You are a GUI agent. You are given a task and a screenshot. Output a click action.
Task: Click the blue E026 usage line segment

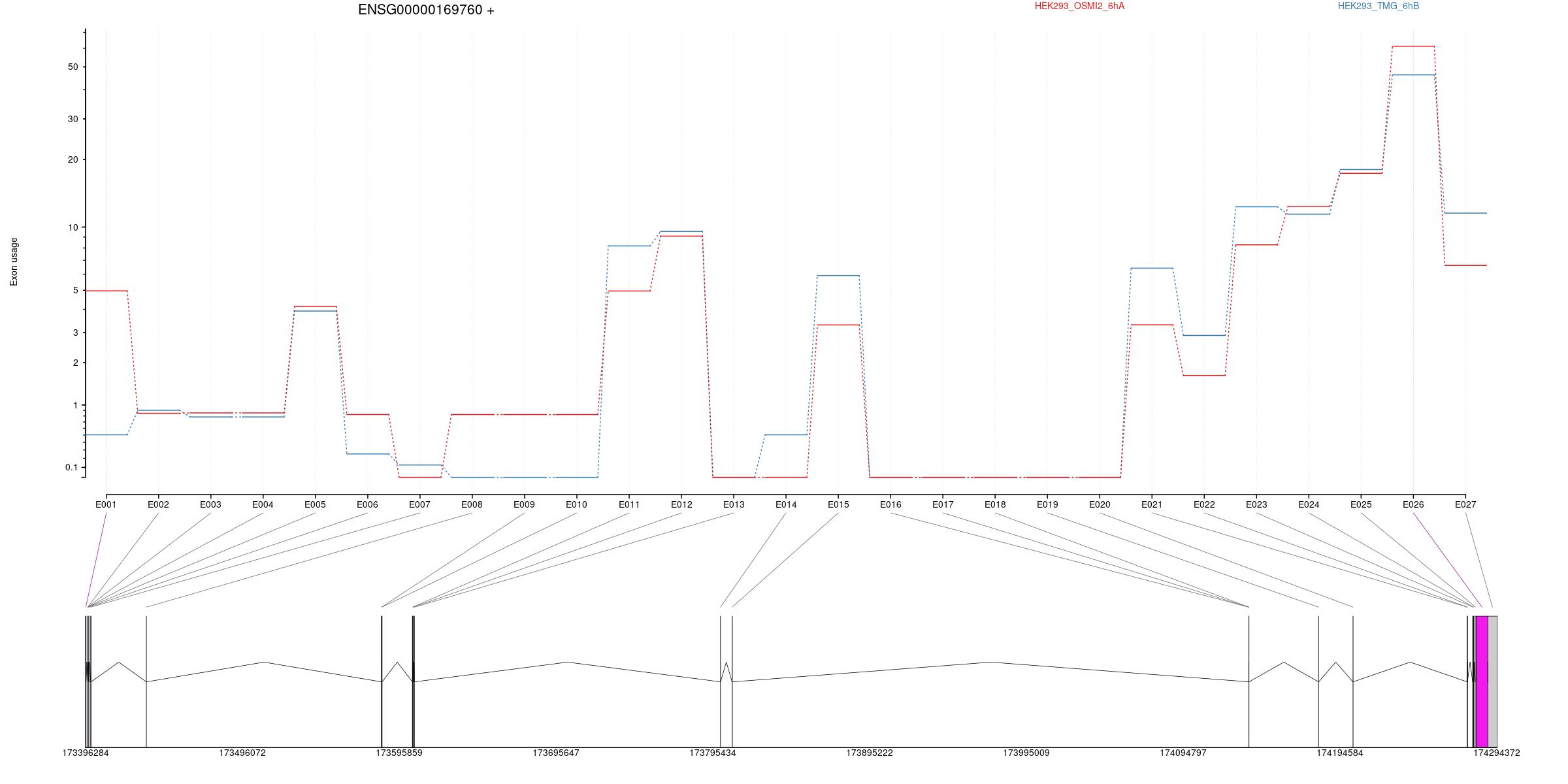(x=1413, y=75)
